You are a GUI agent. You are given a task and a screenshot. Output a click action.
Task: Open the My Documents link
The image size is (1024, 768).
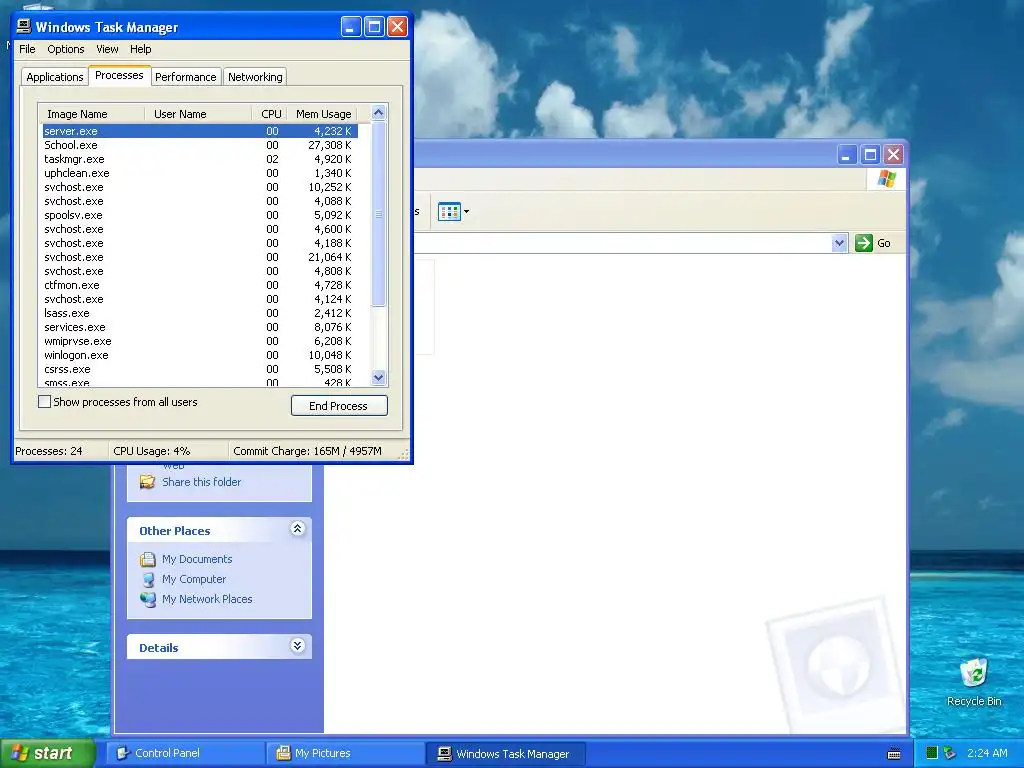[x=197, y=559]
